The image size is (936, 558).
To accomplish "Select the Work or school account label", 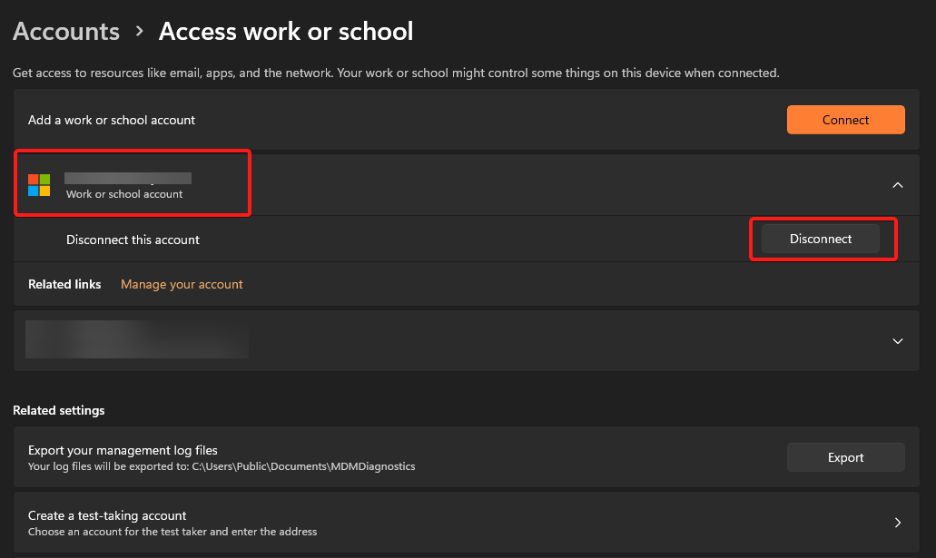I will click(124, 194).
